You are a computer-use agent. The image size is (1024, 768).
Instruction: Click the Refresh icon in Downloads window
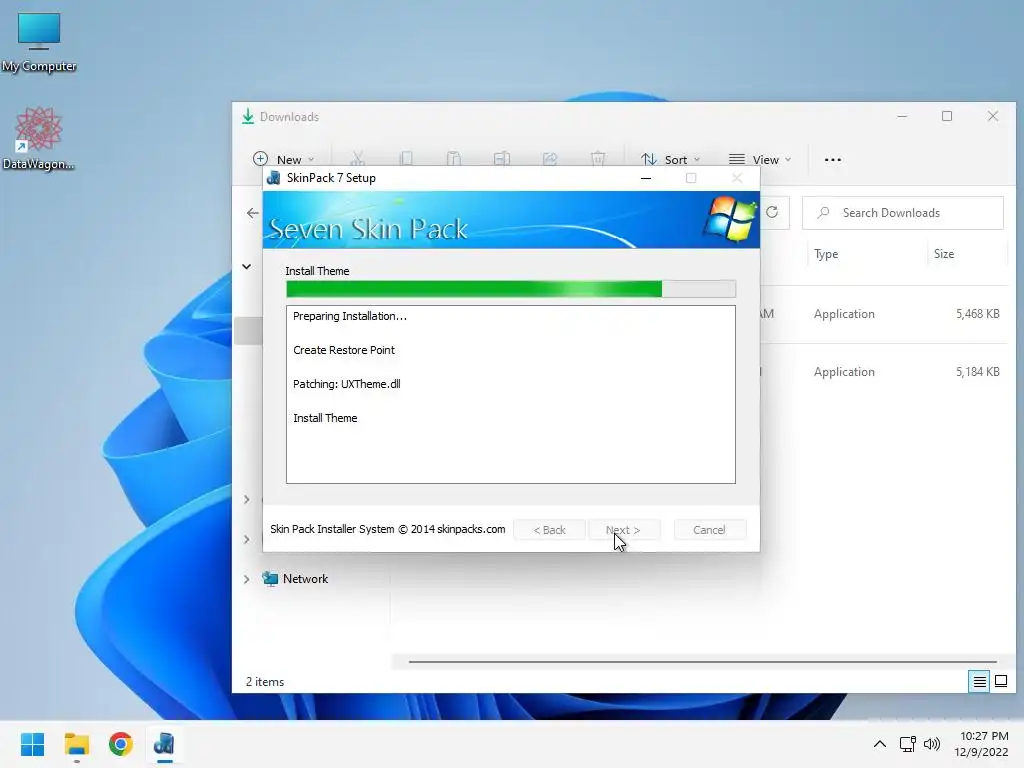(772, 212)
